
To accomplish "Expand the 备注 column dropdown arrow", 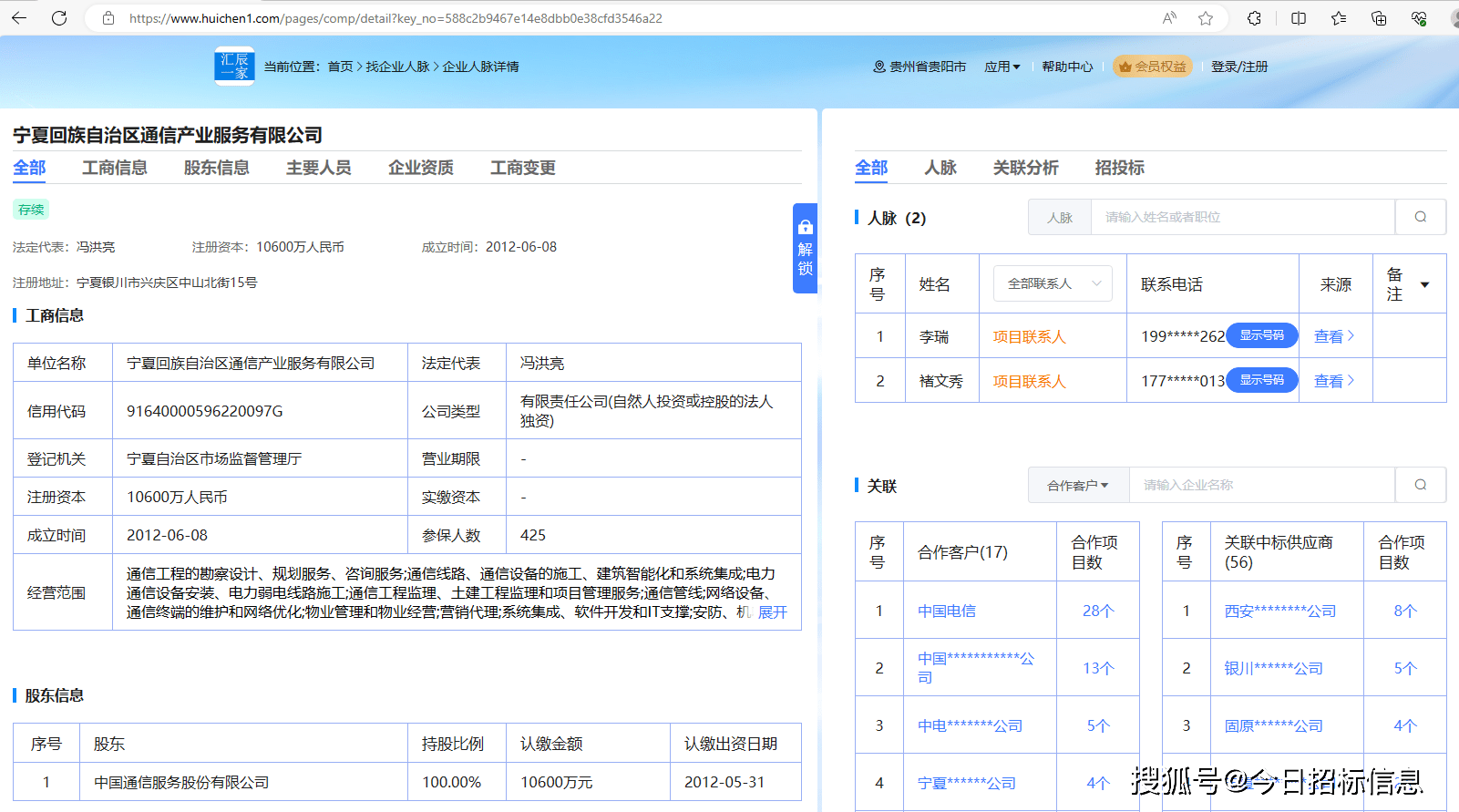I will 1425,284.
